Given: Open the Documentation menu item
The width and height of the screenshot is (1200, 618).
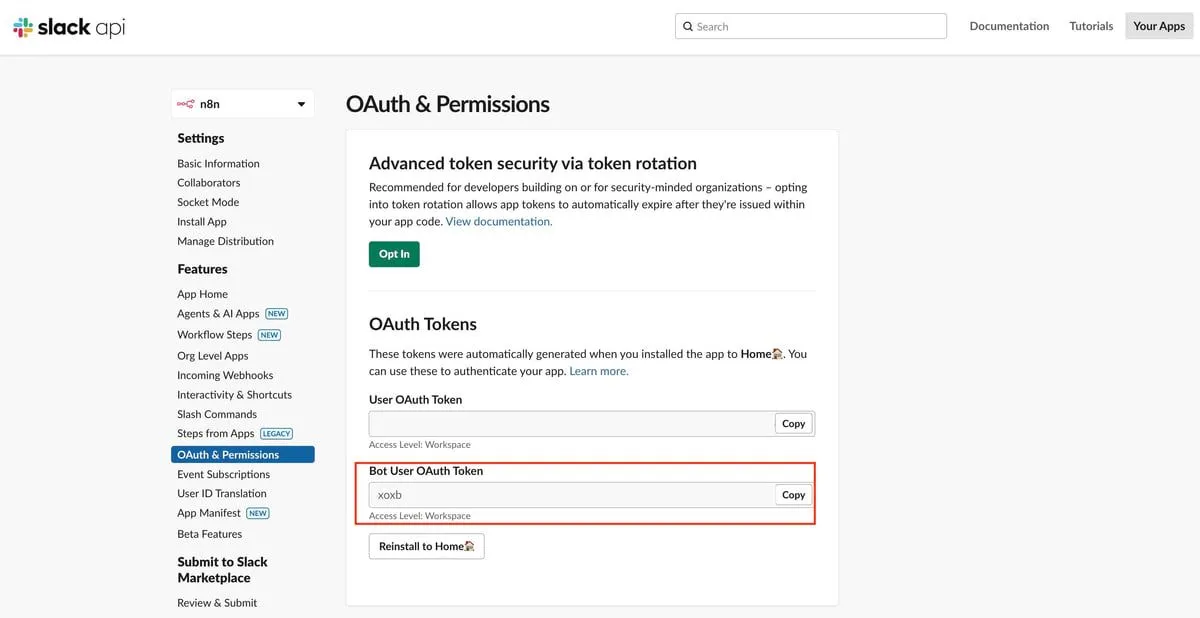Looking at the screenshot, I should (x=1009, y=26).
